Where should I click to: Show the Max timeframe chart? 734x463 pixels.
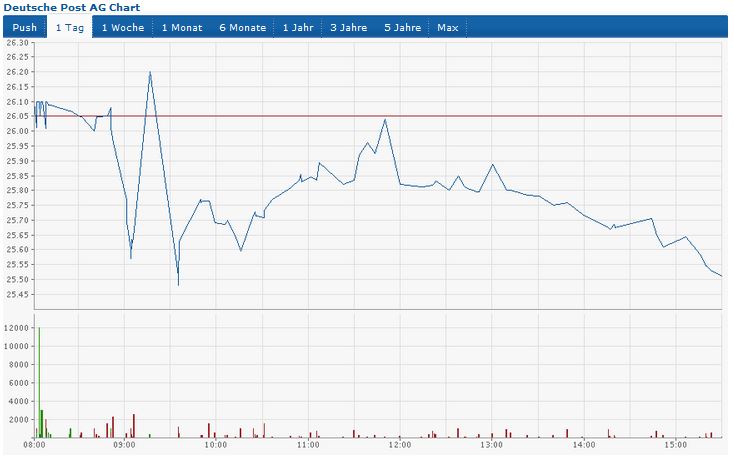448,27
